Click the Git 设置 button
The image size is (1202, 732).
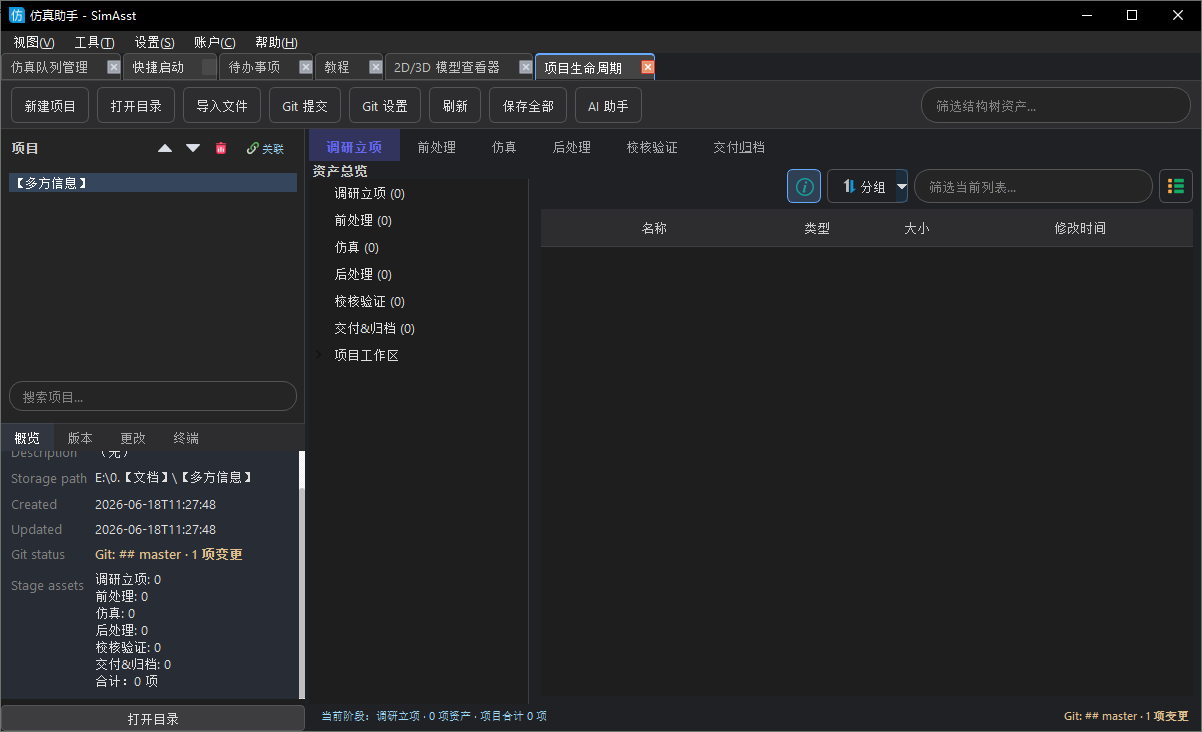coord(385,105)
